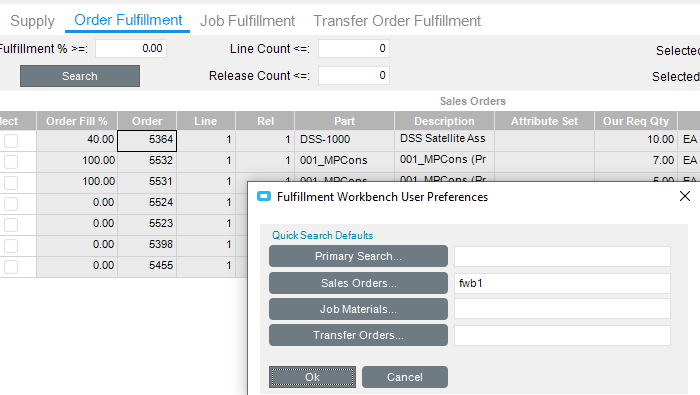Click the 10.00 required quantity cell
Viewport: 700px width, 395px height.
636,141
